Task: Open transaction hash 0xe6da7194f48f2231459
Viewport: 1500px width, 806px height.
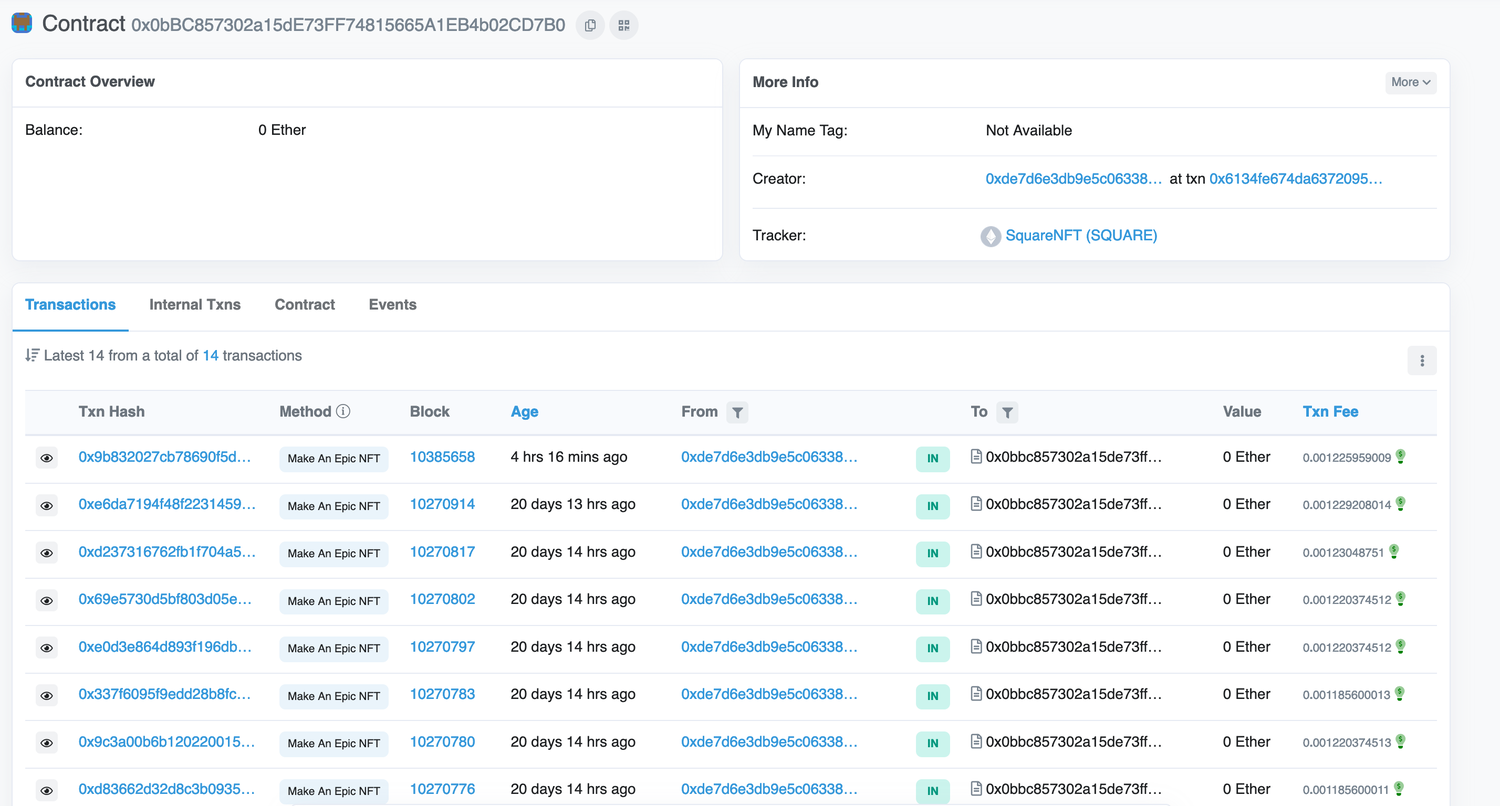Action: coord(167,504)
